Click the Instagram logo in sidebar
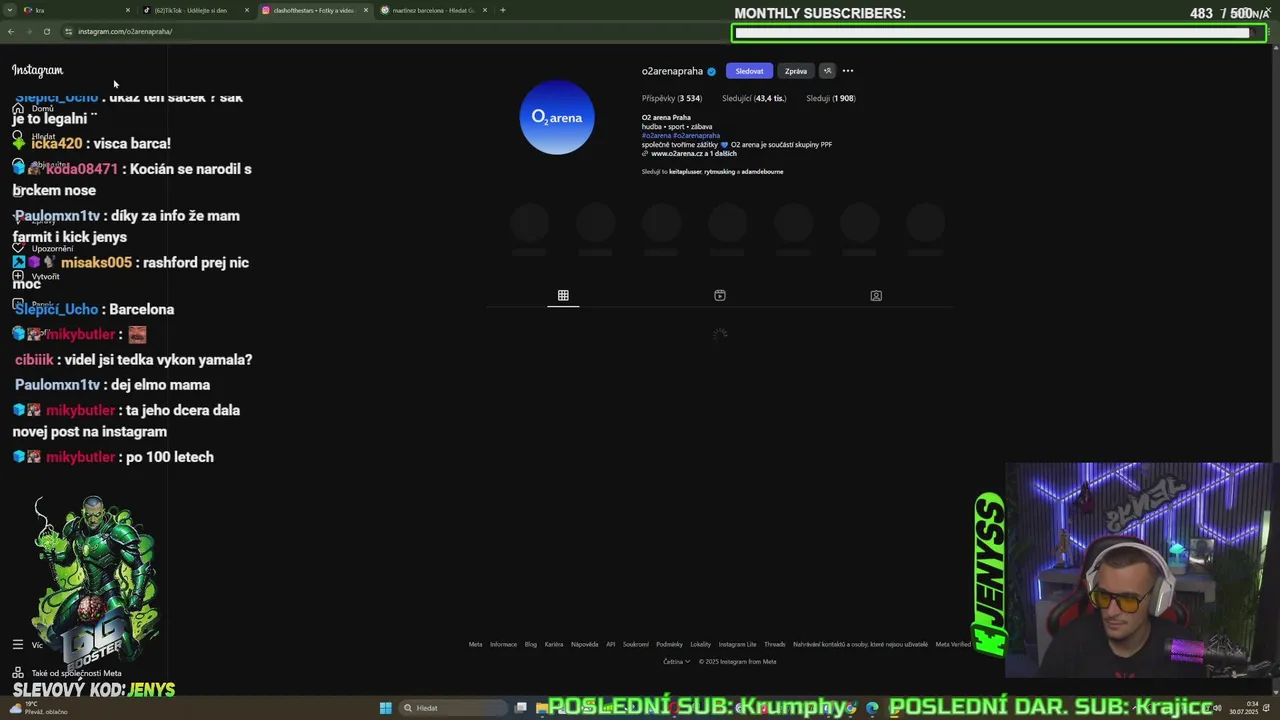This screenshot has height=720, width=1280. pyautogui.click(x=37, y=70)
